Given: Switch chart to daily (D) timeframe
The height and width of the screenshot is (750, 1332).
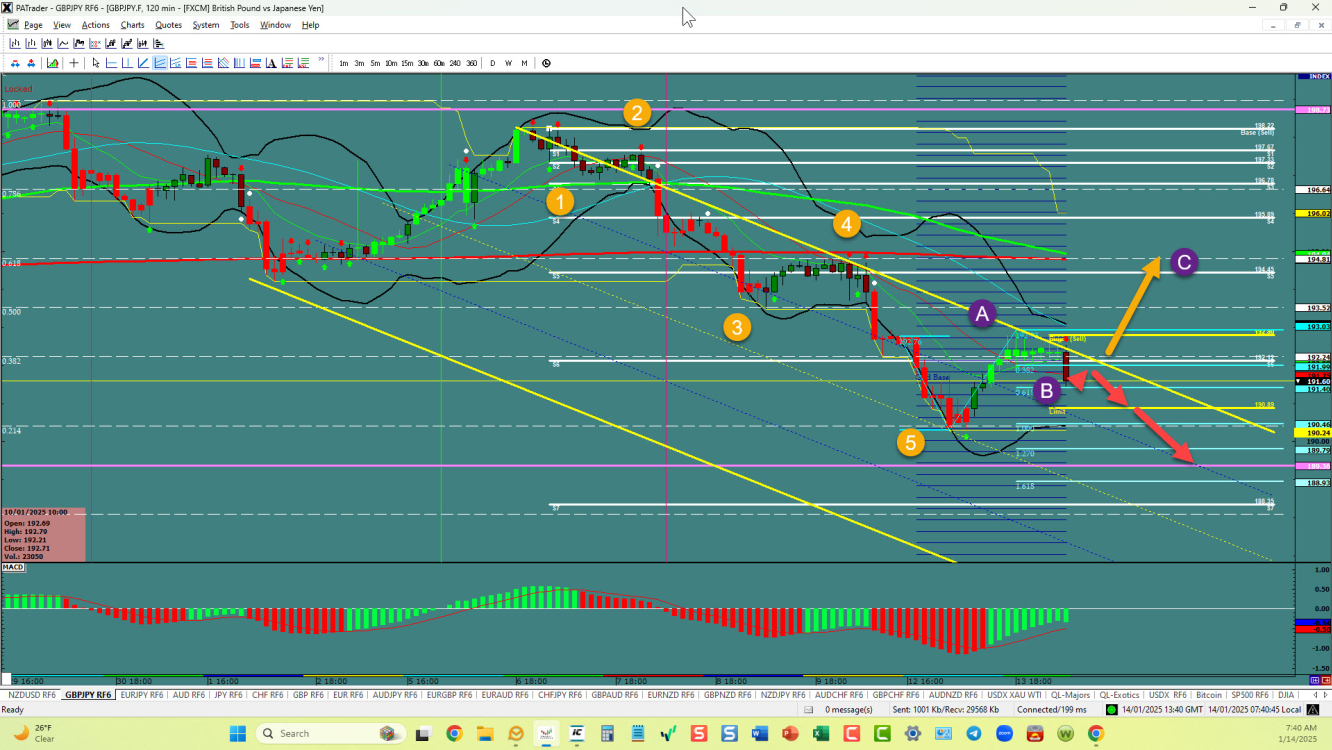Looking at the screenshot, I should pos(492,63).
